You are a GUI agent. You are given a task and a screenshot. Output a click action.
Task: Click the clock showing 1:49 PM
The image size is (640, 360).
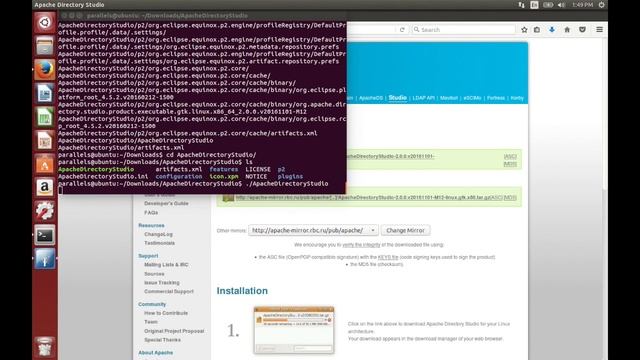click(582, 5)
